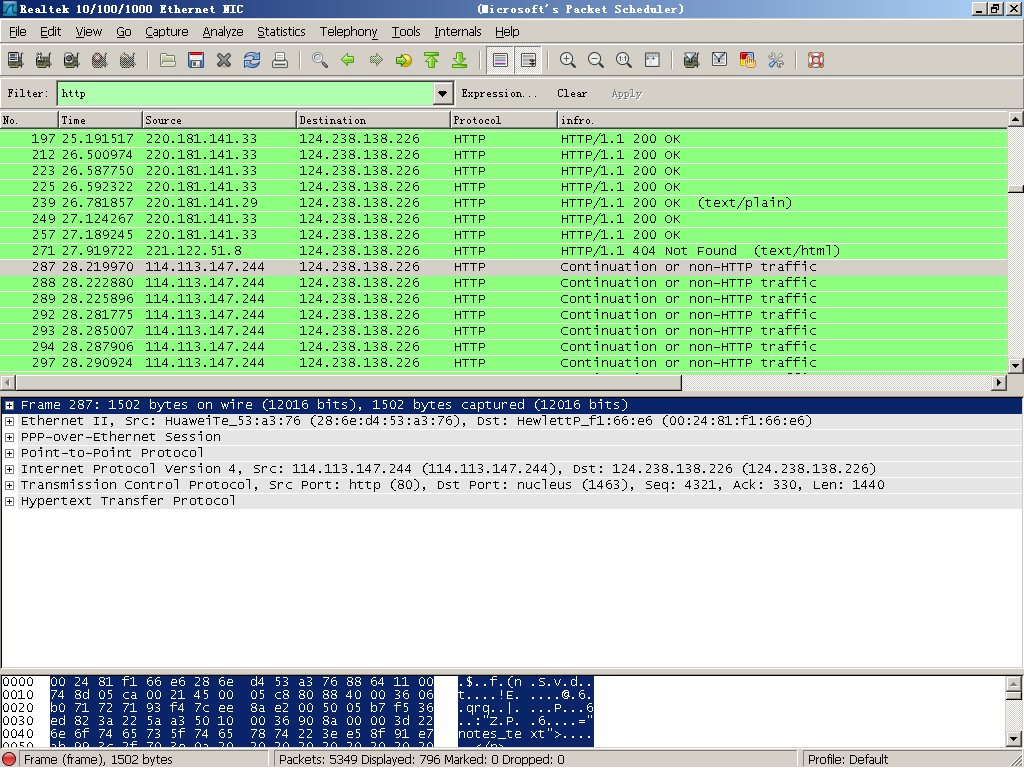The height and width of the screenshot is (768, 1024).
Task: Toggle packet list colorization
Action: [x=500, y=60]
